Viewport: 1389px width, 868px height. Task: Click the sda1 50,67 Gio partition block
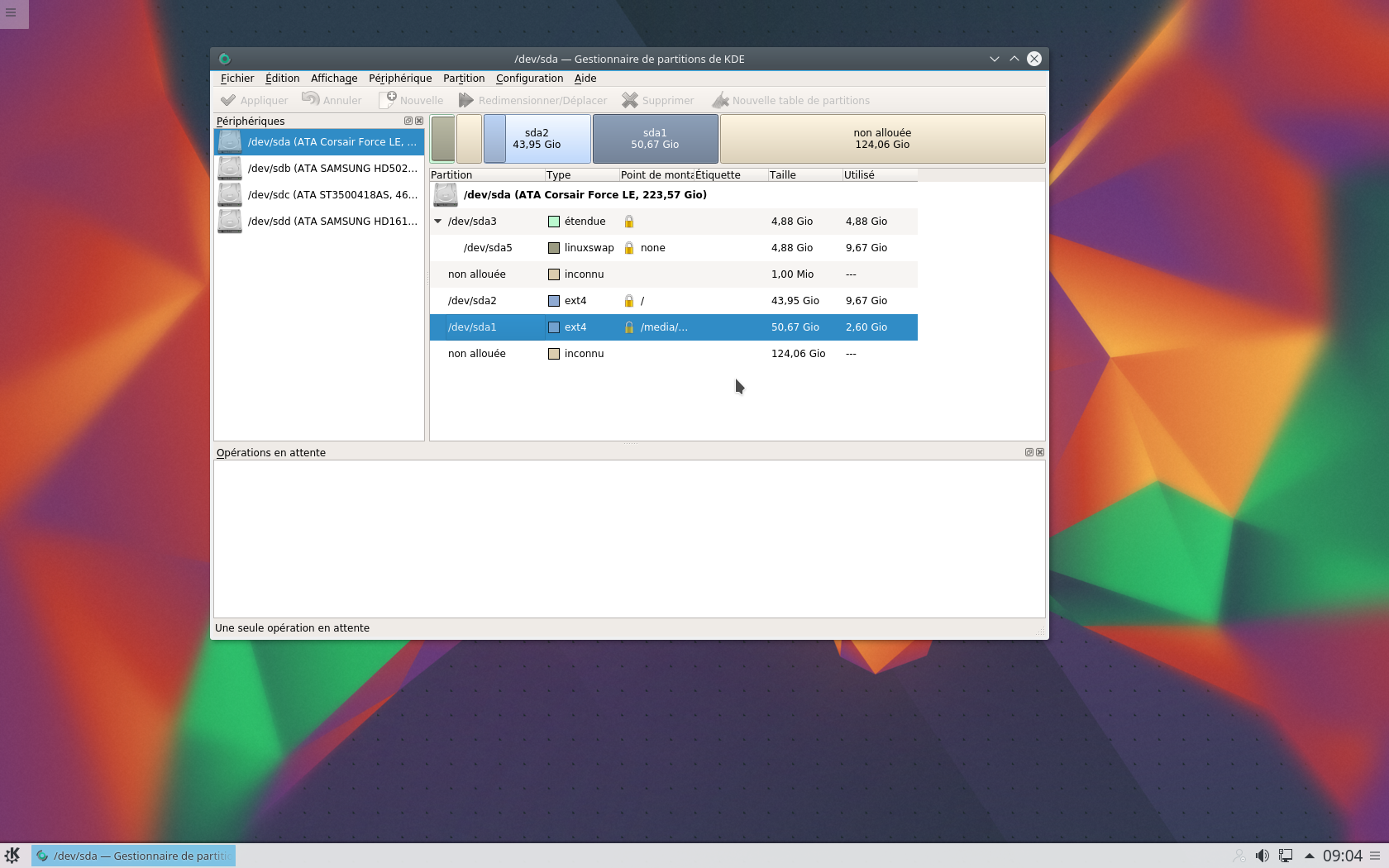pyautogui.click(x=655, y=139)
